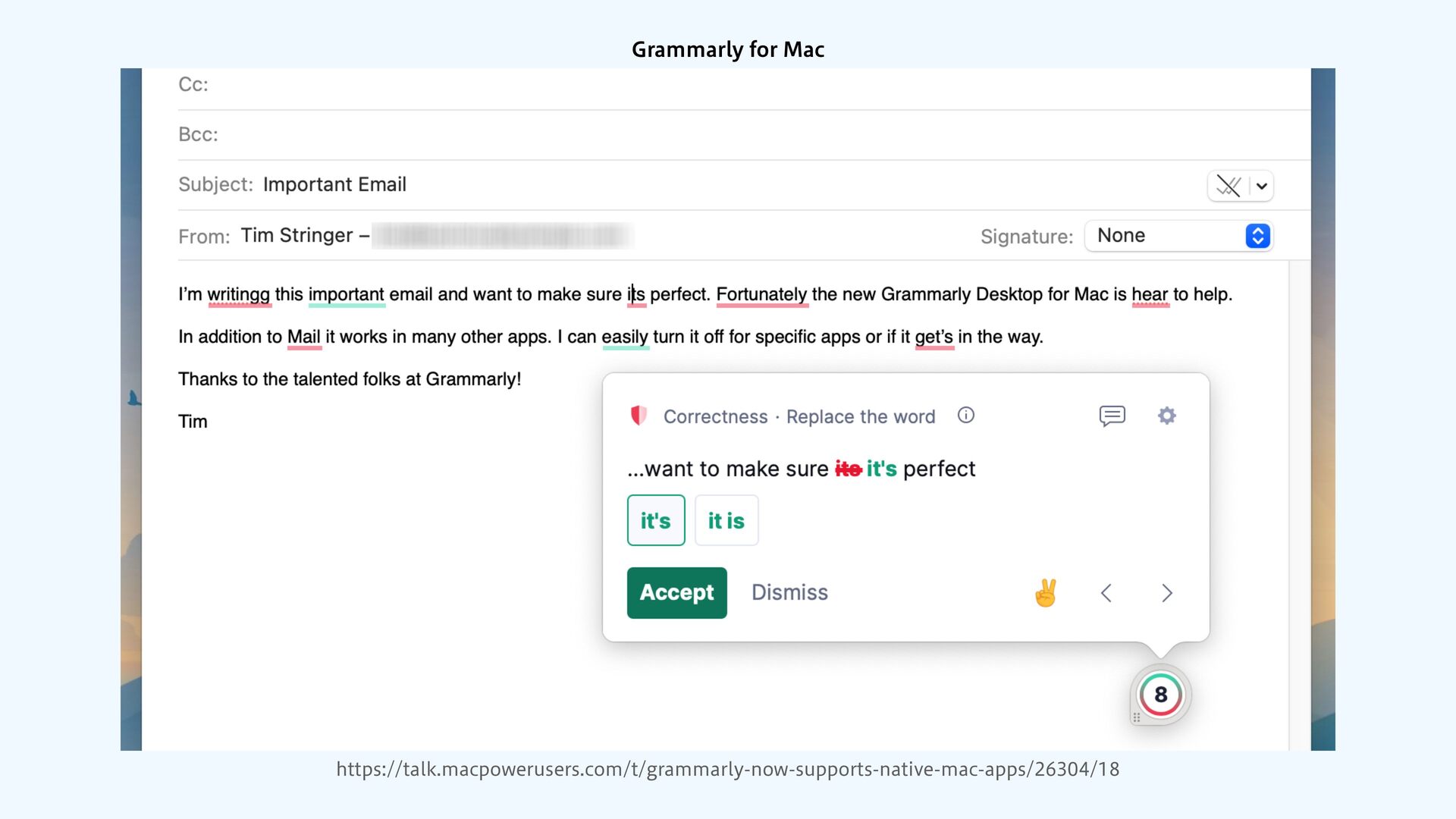
Task: Click the info icon beside Replace the word
Action: (x=965, y=416)
